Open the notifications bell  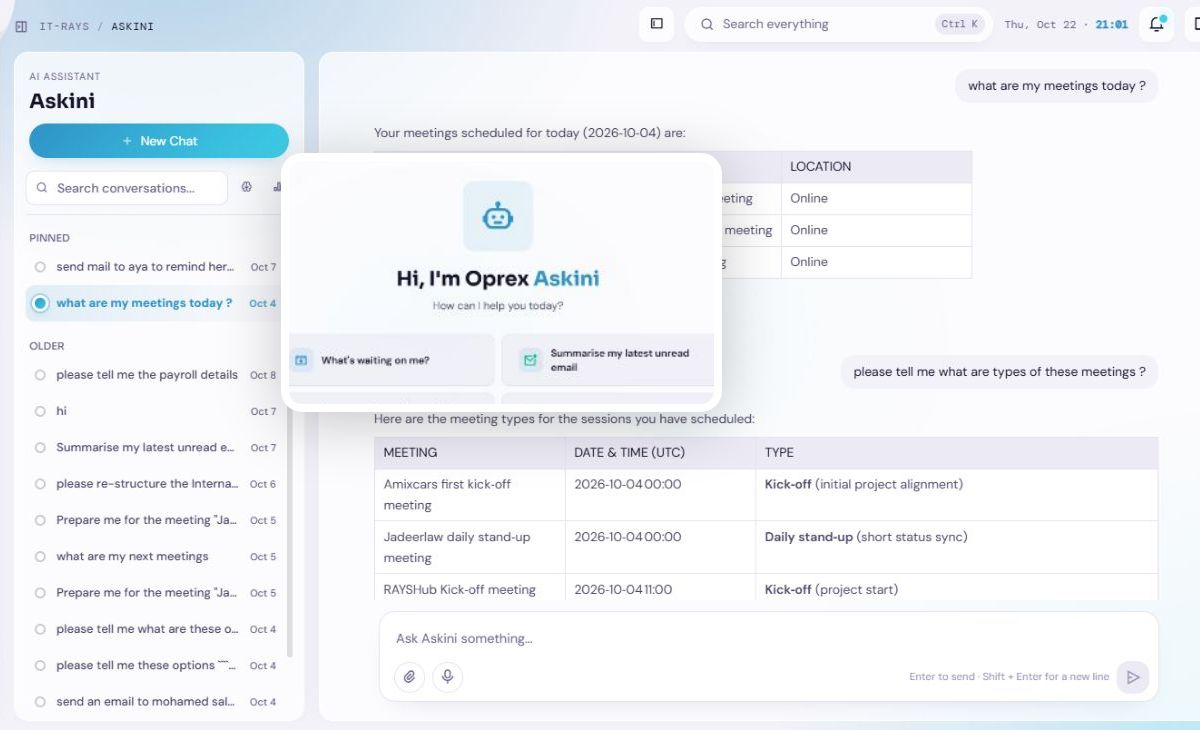point(1157,24)
